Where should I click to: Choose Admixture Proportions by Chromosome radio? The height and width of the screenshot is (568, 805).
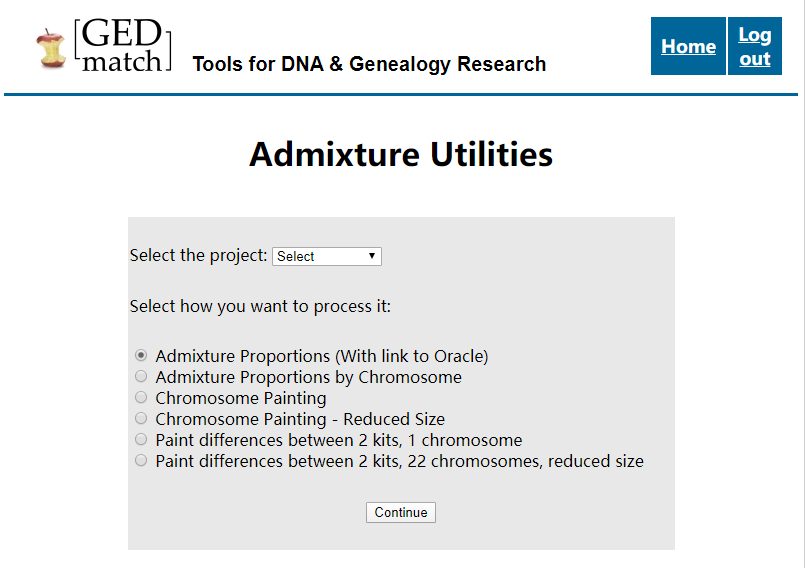click(141, 376)
